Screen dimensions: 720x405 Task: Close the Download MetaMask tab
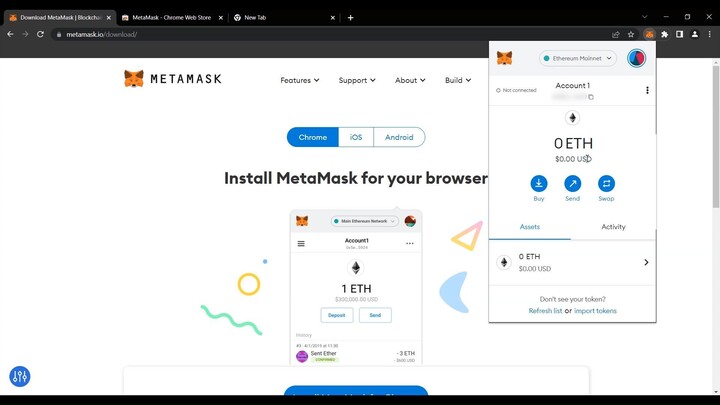click(109, 17)
